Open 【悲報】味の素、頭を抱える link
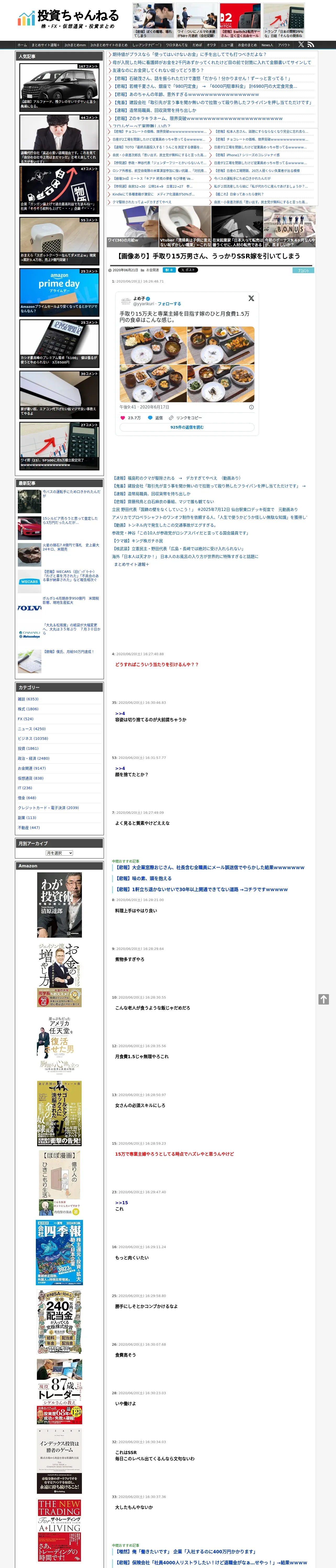The image size is (336, 1568). tap(144, 878)
